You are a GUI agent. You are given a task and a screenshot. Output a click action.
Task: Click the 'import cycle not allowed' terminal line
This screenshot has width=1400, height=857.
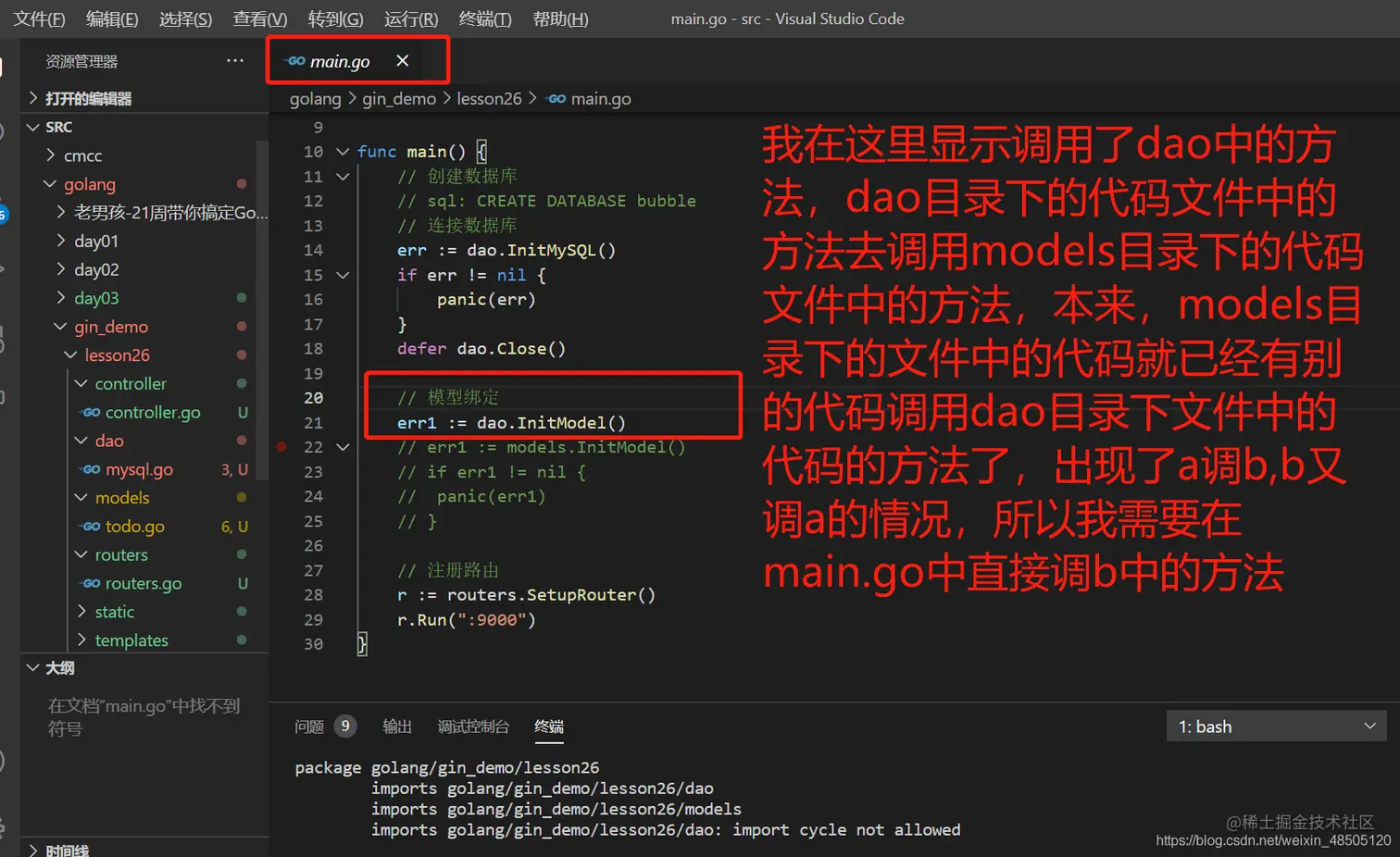(666, 830)
